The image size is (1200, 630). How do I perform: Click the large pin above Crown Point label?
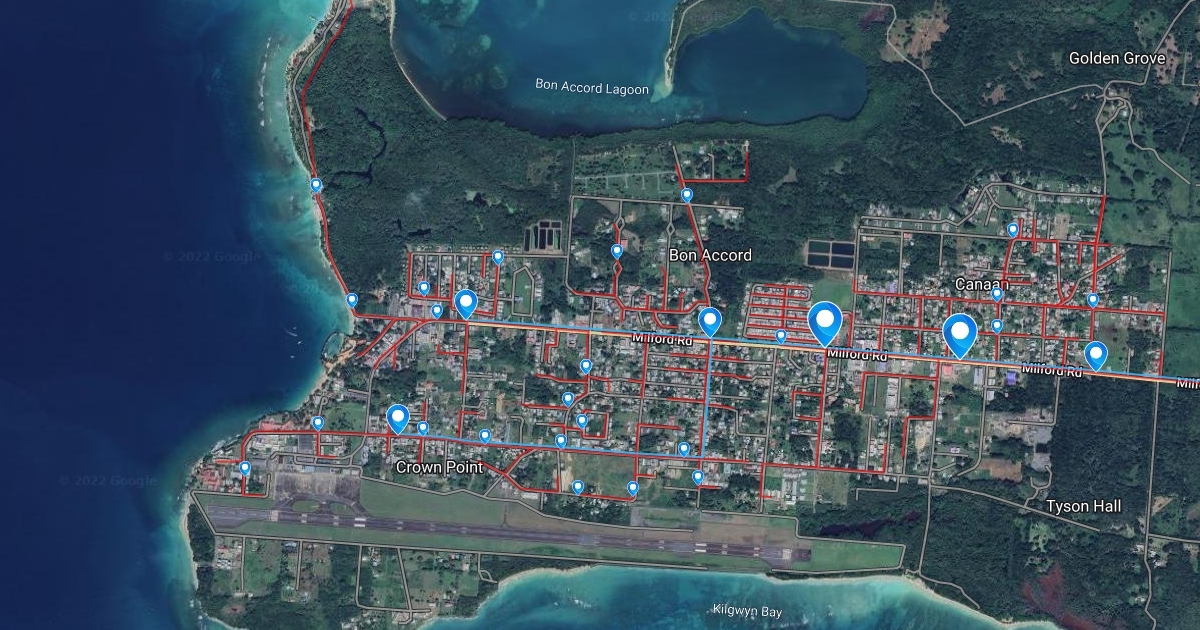tap(398, 418)
